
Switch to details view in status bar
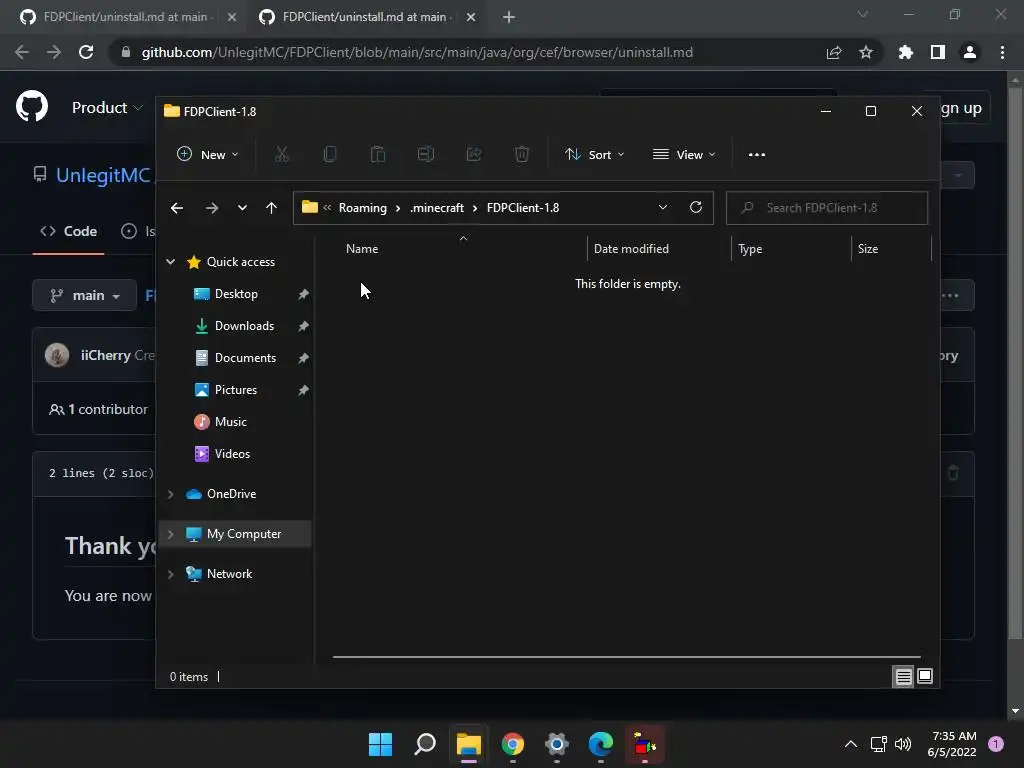903,677
